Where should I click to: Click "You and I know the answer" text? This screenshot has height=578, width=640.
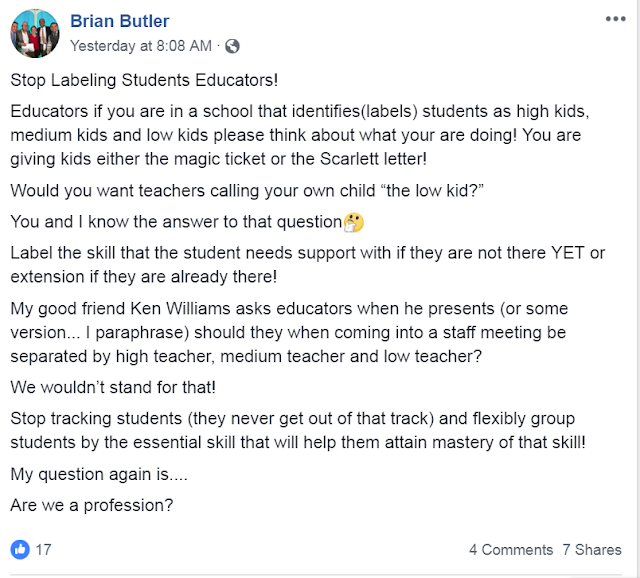(175, 221)
